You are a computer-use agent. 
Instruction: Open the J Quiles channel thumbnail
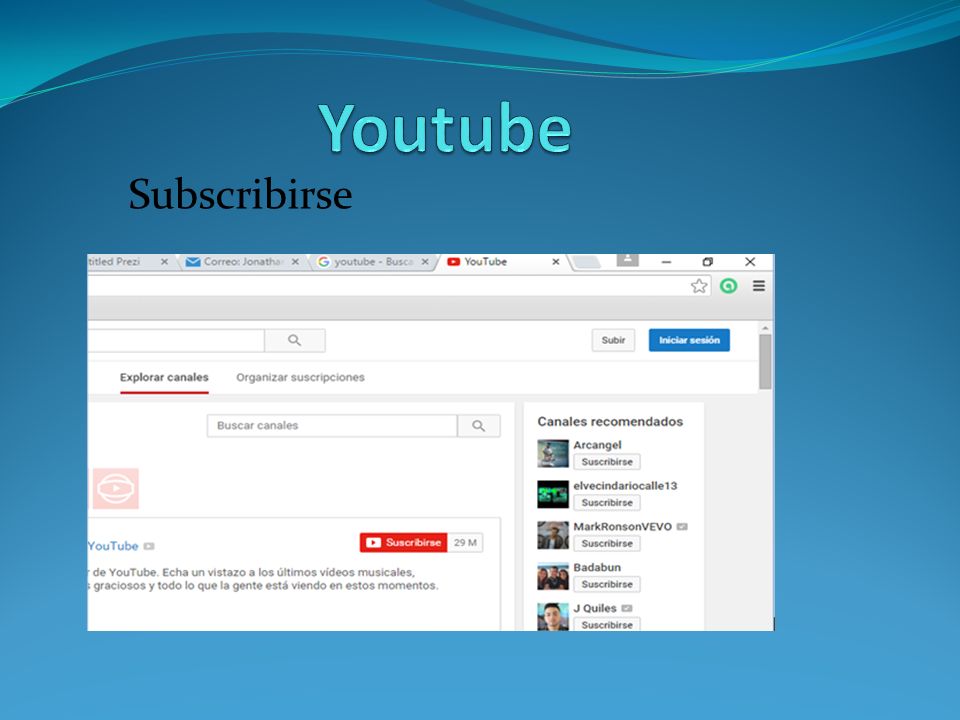(553, 617)
